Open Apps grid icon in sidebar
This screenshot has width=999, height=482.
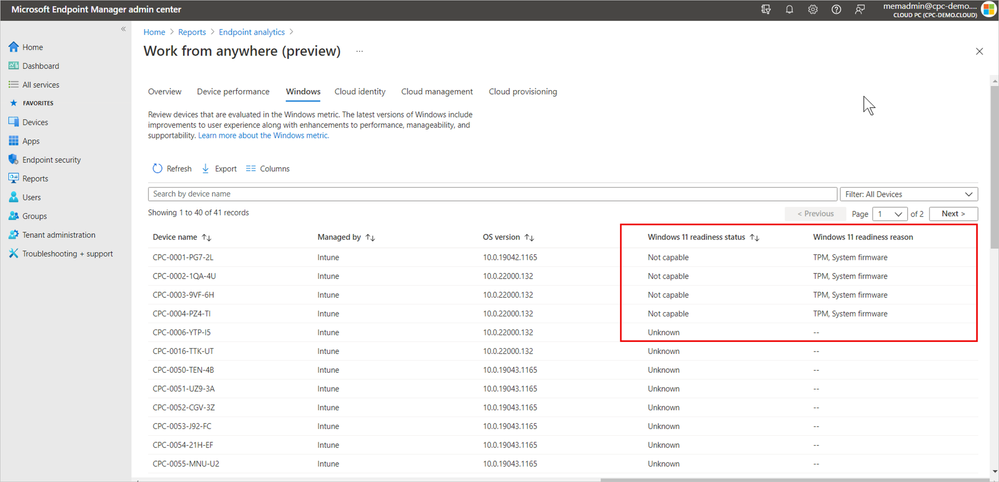tap(13, 141)
